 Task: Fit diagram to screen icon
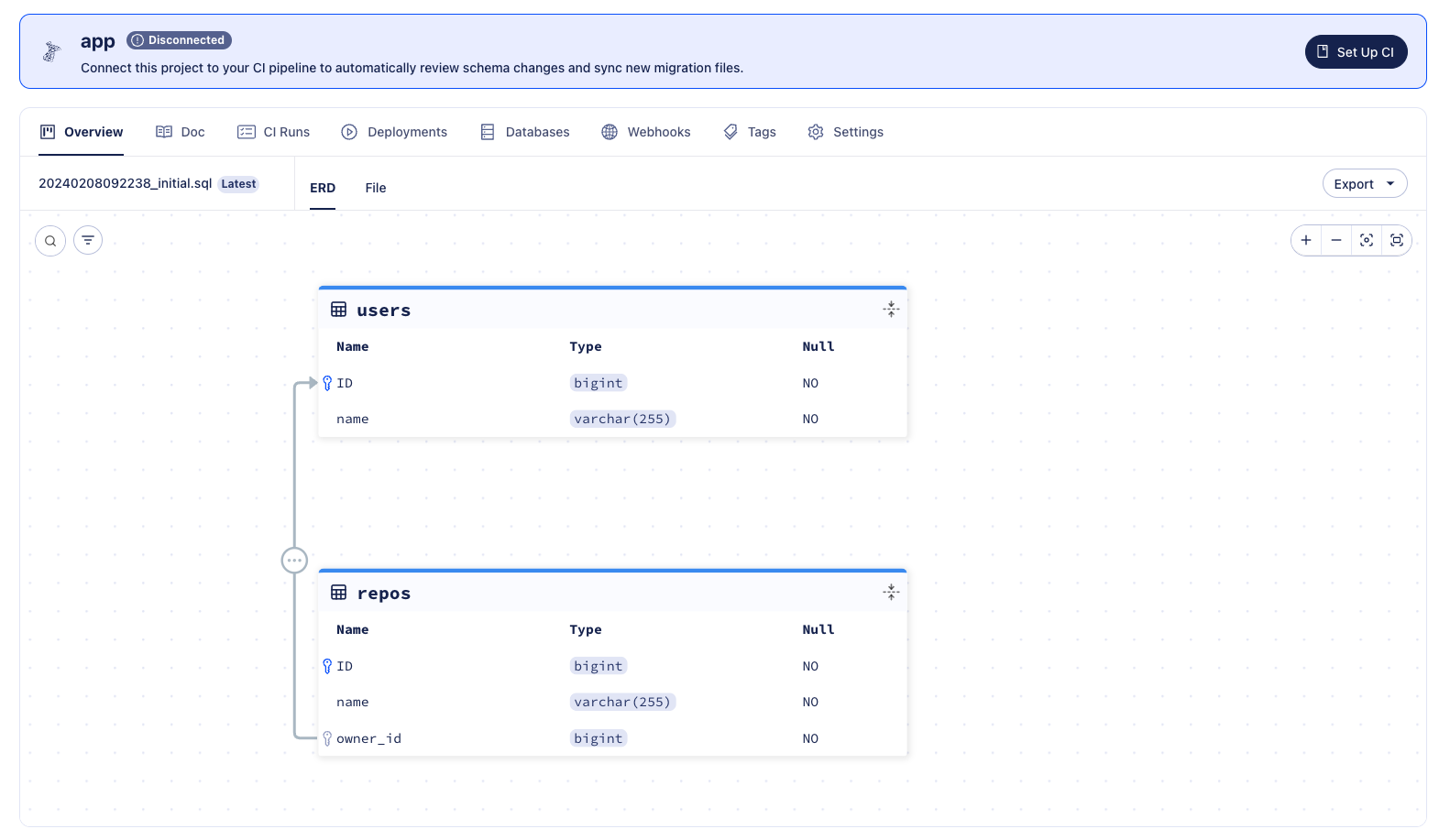point(1397,241)
